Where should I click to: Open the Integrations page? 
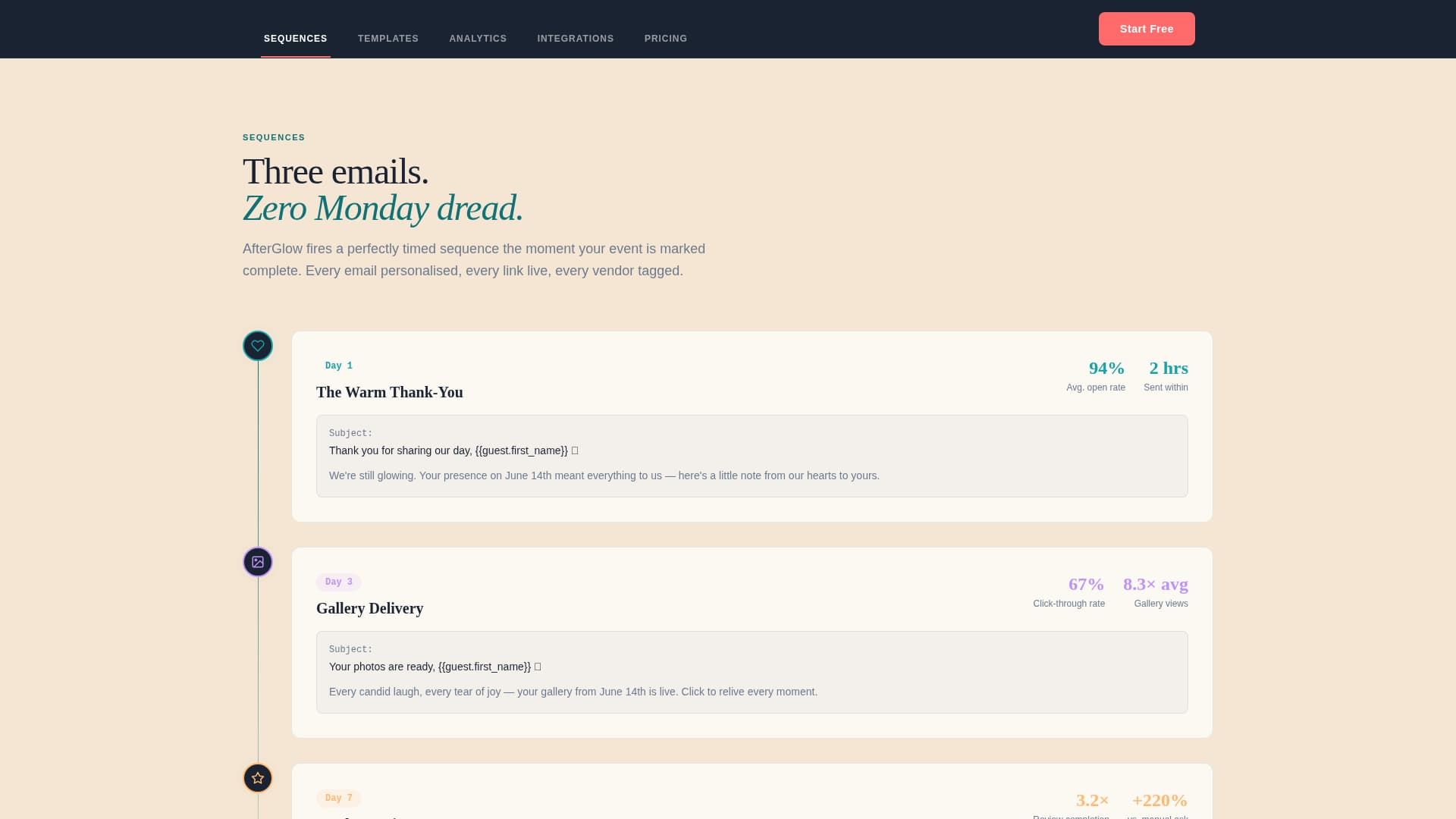point(576,38)
